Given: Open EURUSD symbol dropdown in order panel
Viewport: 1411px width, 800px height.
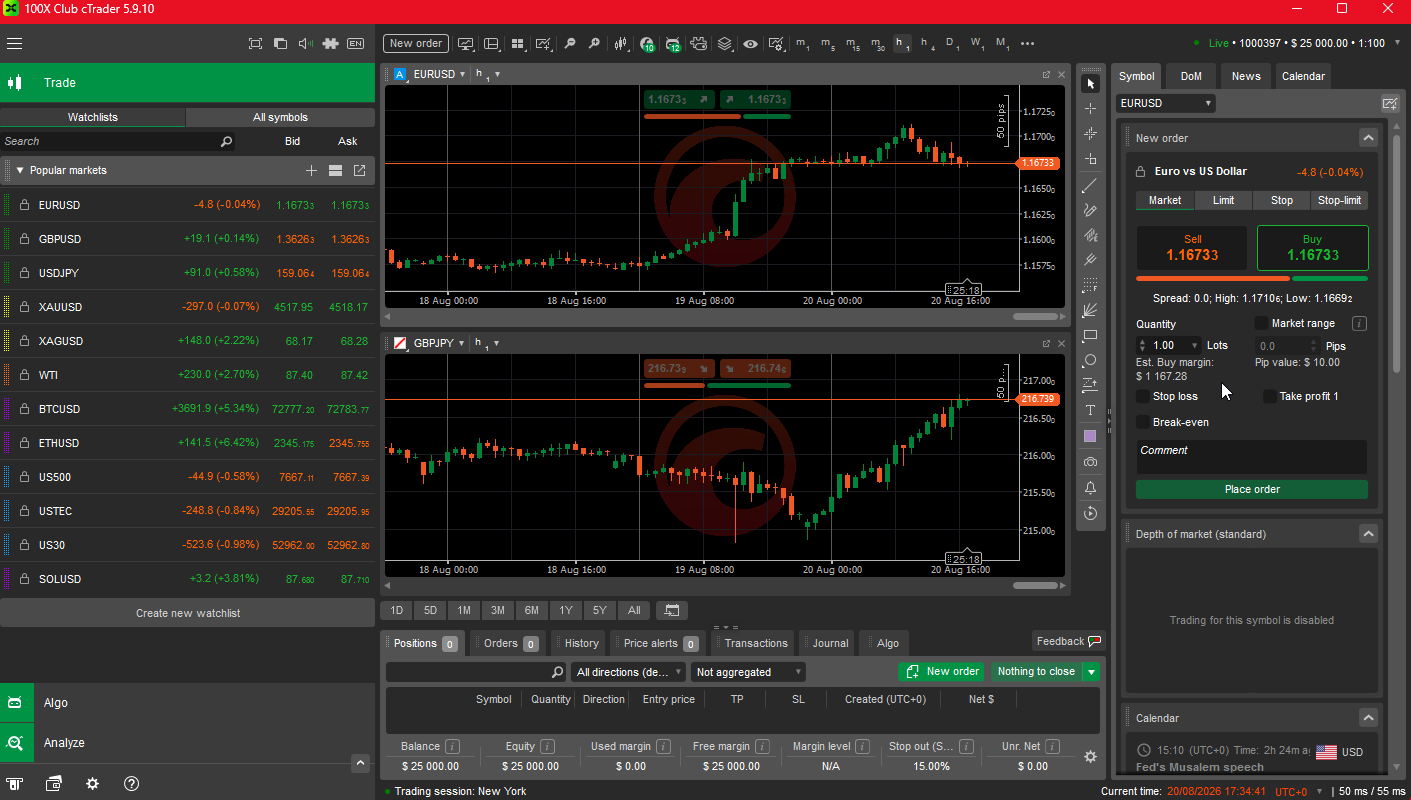Looking at the screenshot, I should [1166, 103].
